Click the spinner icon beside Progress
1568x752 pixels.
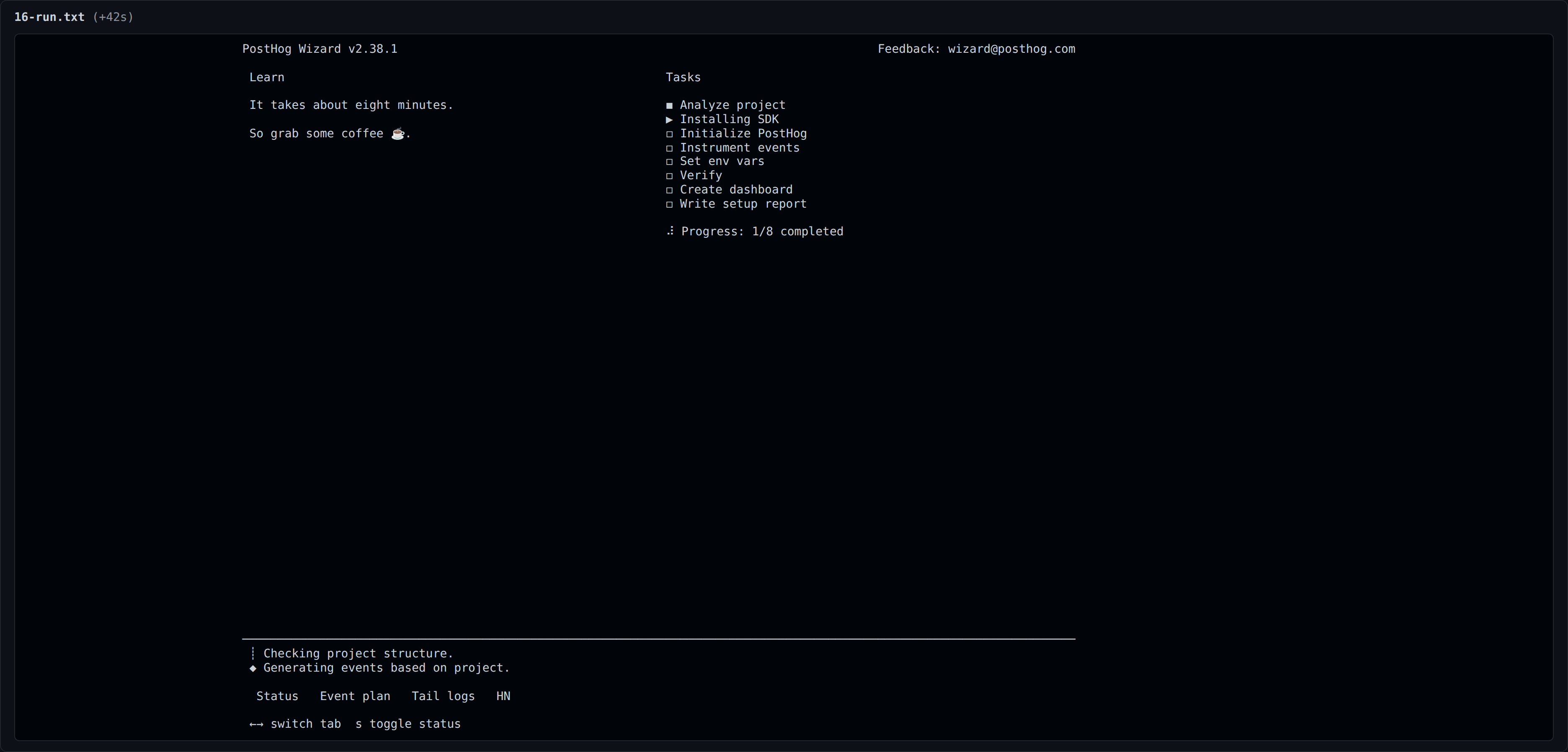670,231
